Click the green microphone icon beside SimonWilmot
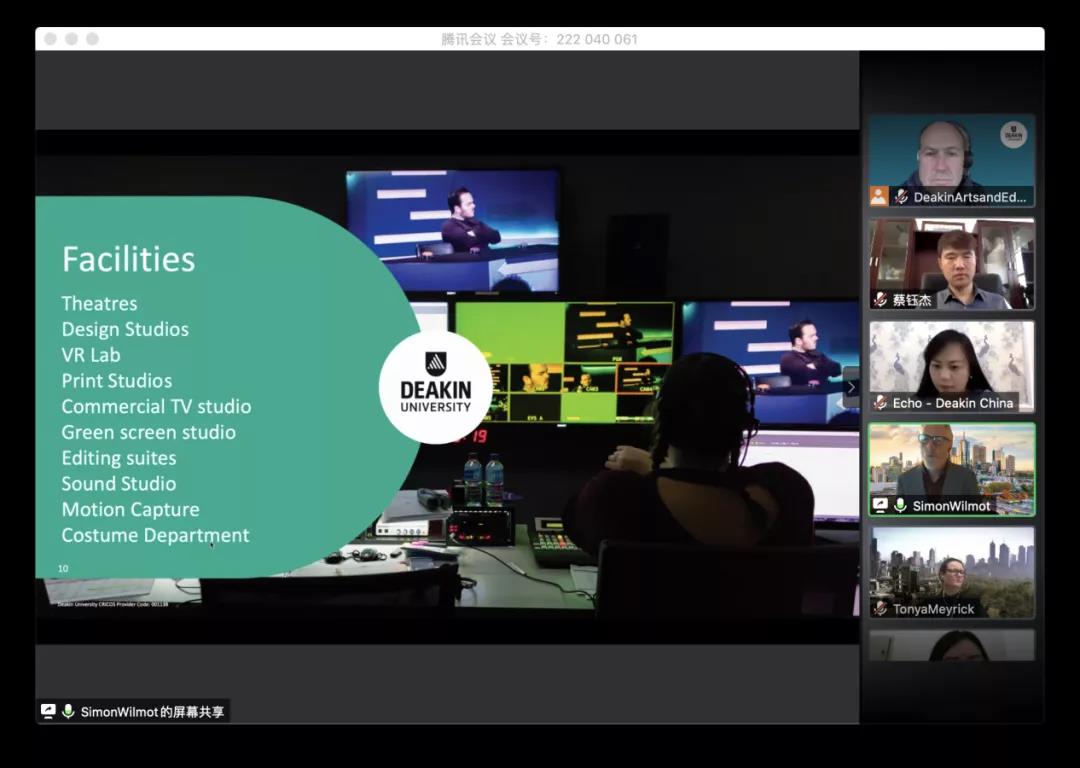This screenshot has width=1080, height=768. pyautogui.click(x=900, y=506)
